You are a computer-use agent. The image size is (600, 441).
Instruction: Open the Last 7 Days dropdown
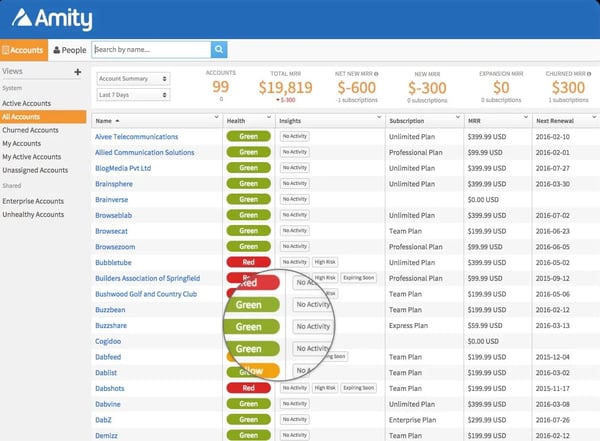[132, 95]
